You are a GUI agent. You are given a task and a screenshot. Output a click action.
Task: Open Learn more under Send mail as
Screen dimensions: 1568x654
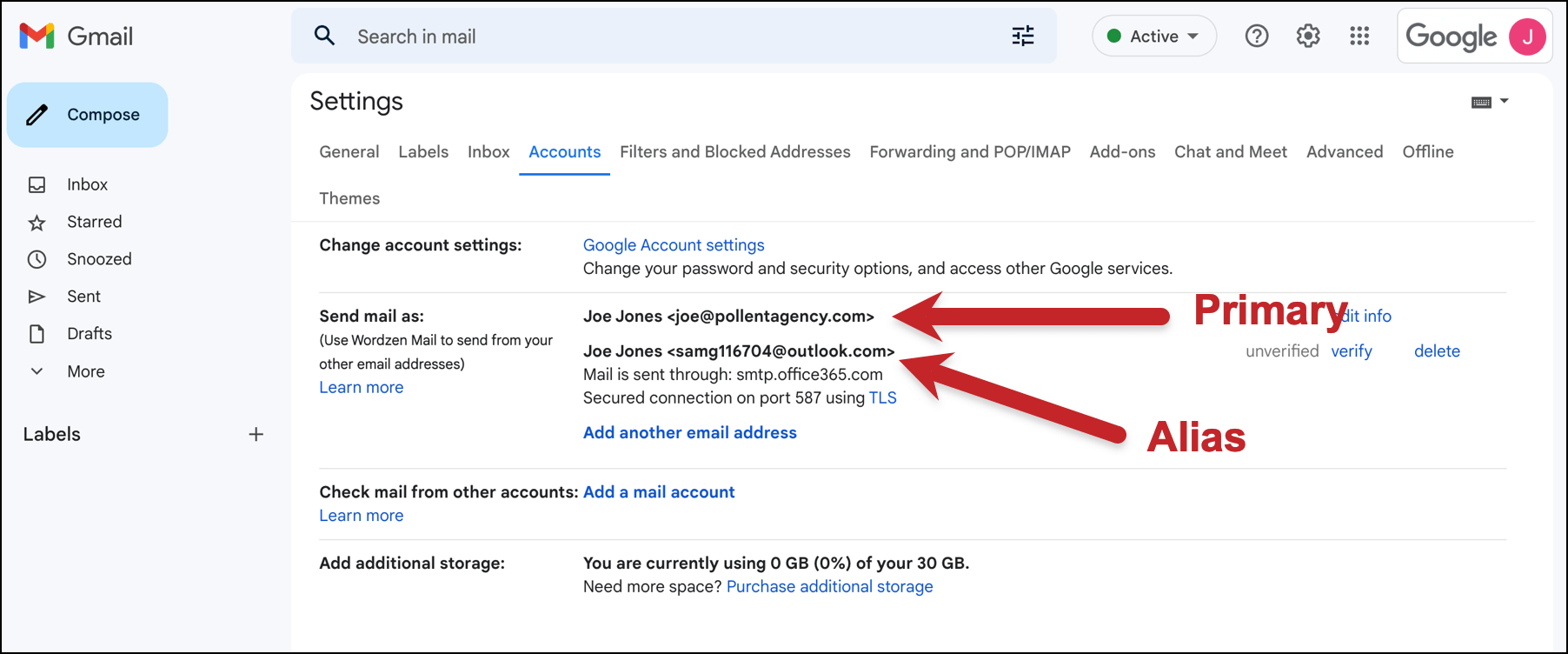(x=362, y=387)
